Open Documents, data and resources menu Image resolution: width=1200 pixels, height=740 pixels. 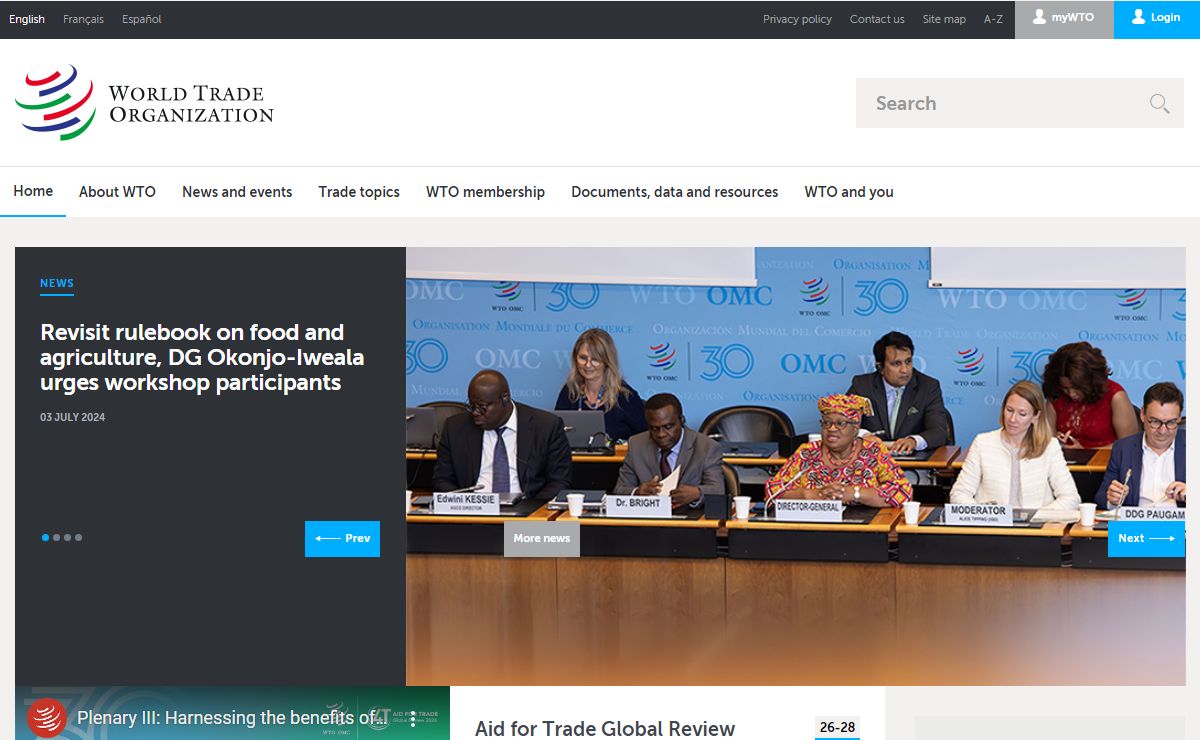[x=674, y=192]
